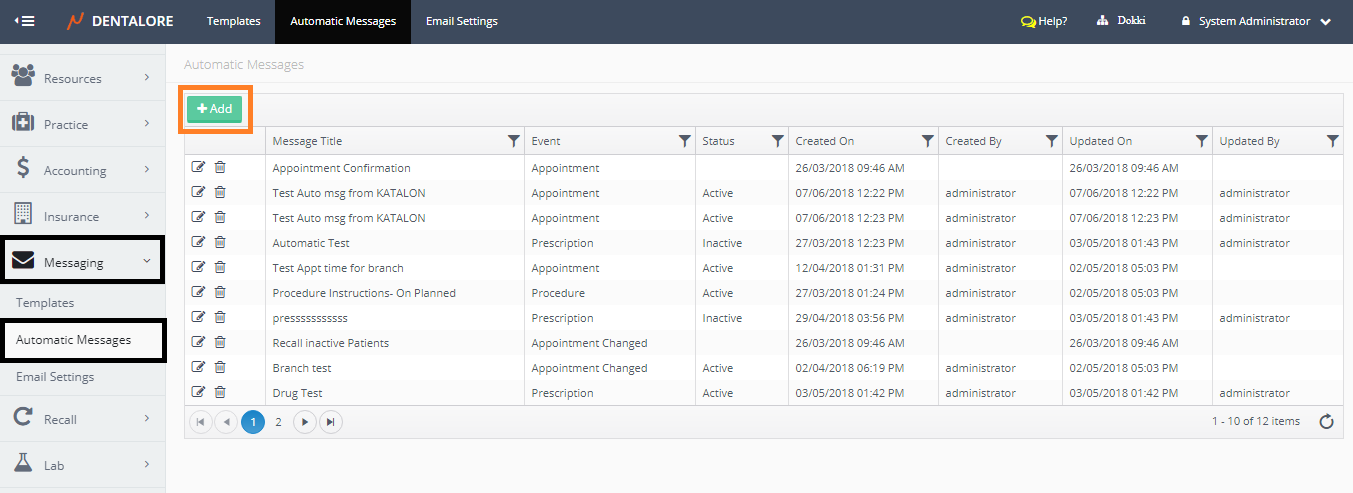Jump to the last page of results

click(331, 422)
